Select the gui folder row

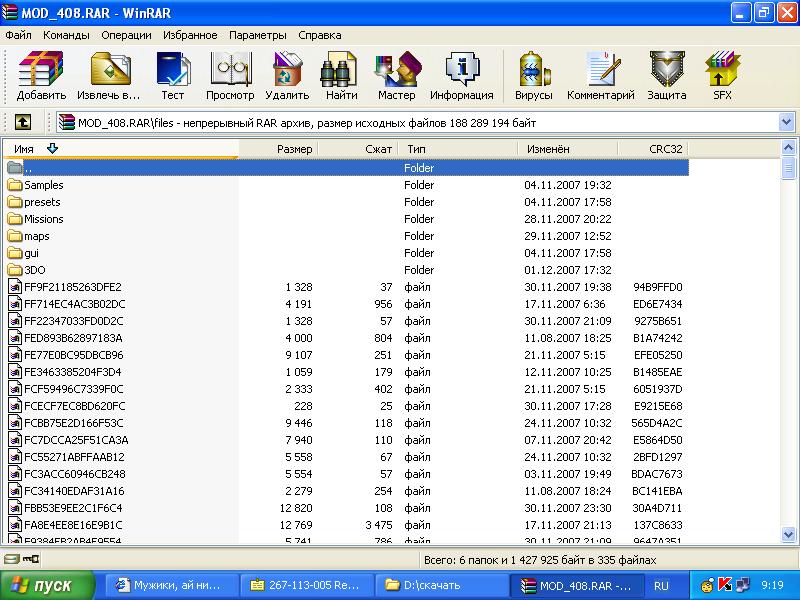click(348, 253)
